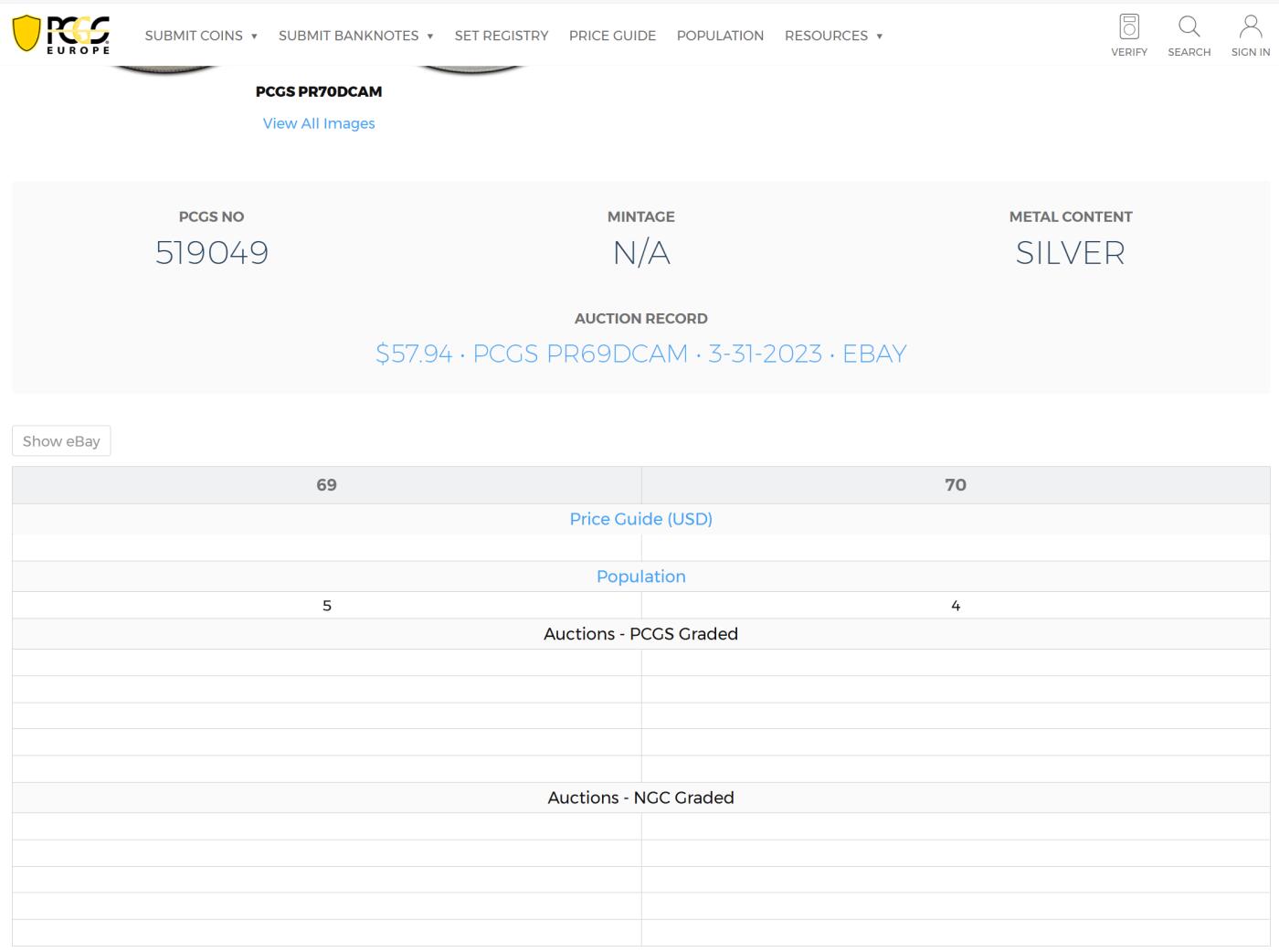Click population count 4 under grade 70
Screen dimensions: 1279x952
[x=955, y=606]
